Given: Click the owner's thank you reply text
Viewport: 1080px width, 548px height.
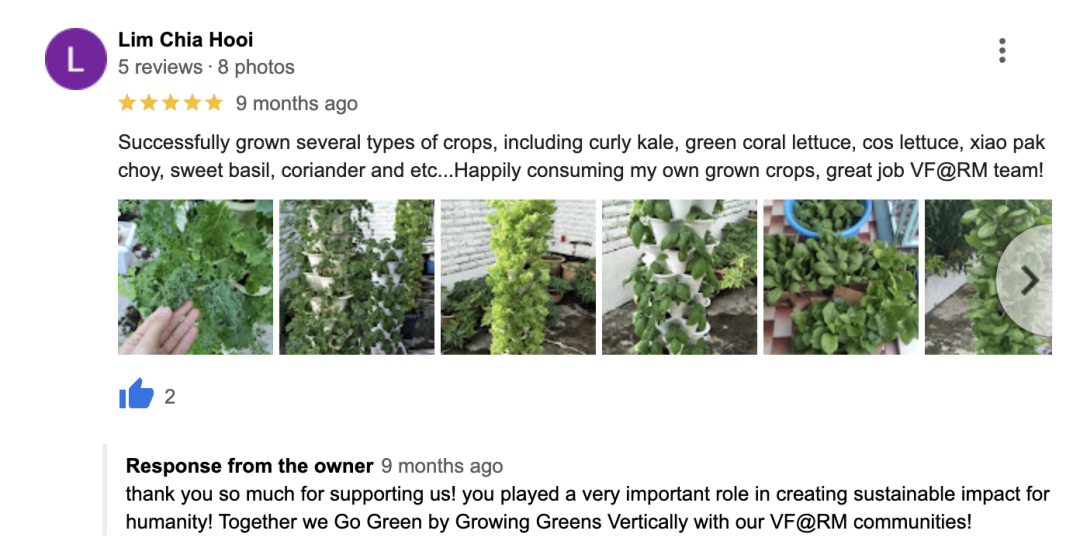Looking at the screenshot, I should 587,508.
